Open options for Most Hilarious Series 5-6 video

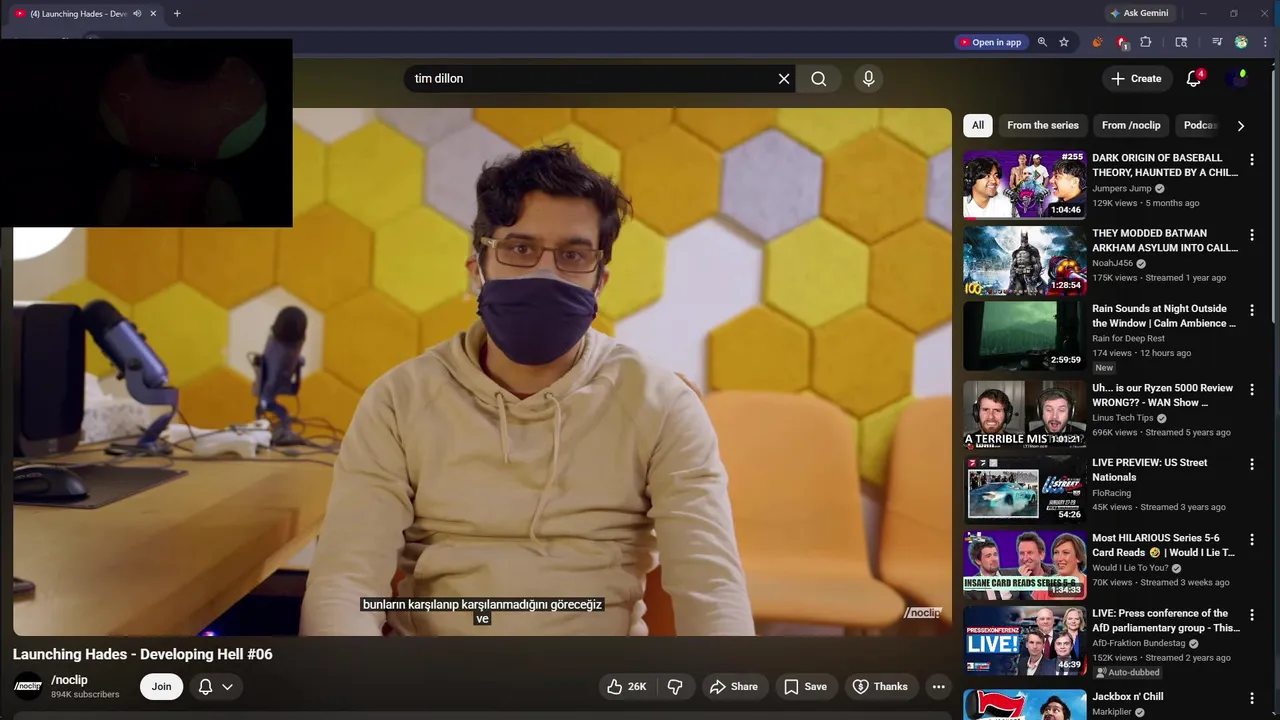click(1251, 540)
